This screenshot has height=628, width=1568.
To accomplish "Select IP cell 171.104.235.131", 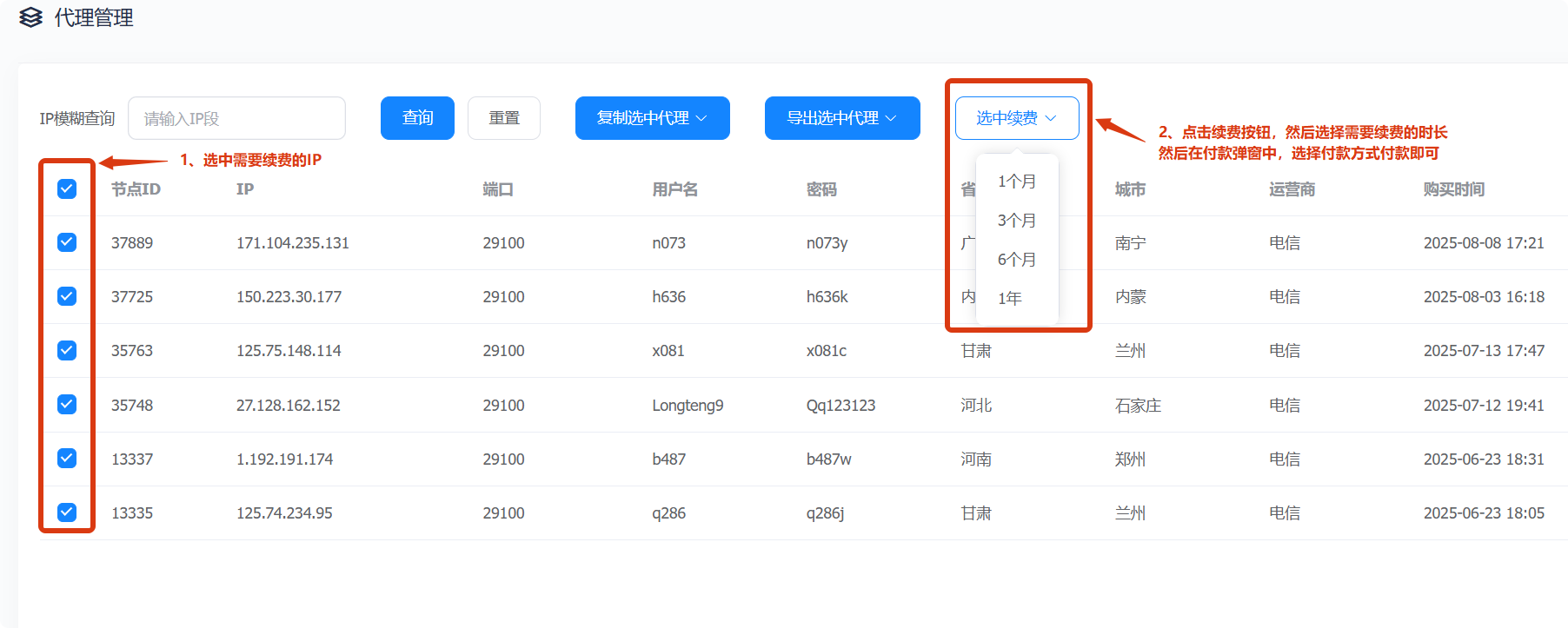I will tap(293, 243).
